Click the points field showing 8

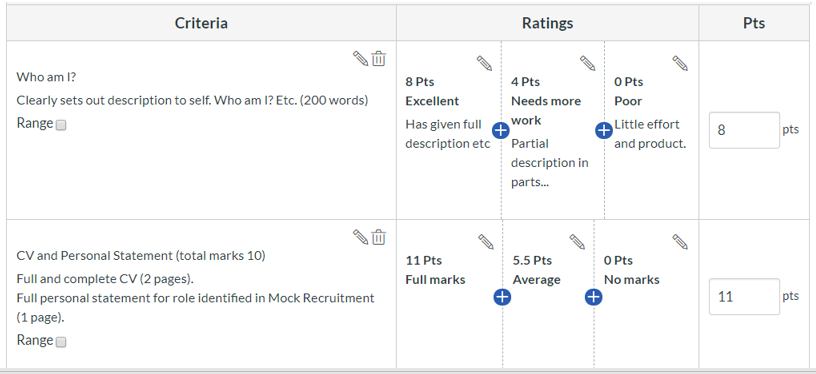coord(744,130)
